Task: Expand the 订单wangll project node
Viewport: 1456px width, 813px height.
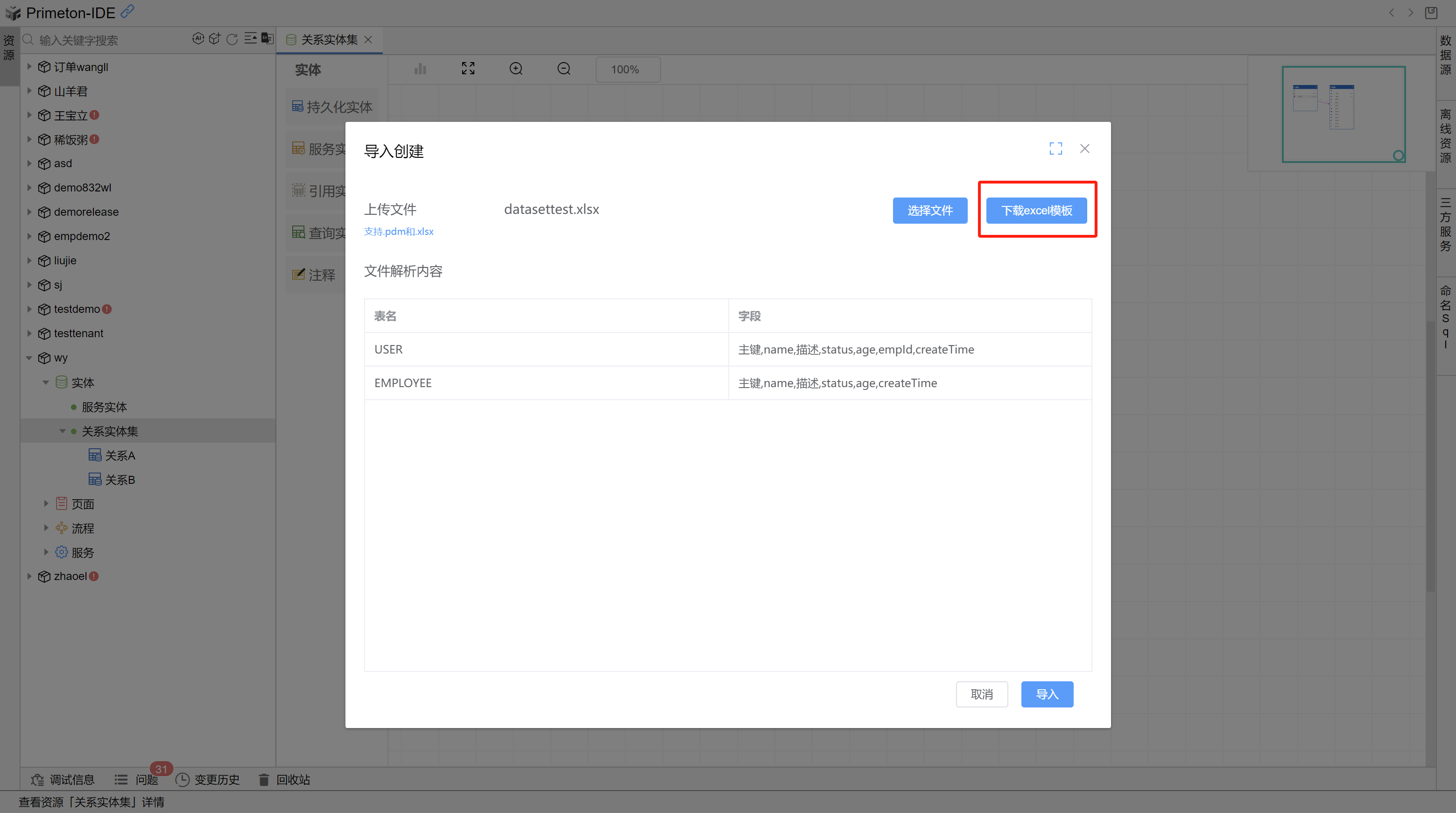Action: 29,67
